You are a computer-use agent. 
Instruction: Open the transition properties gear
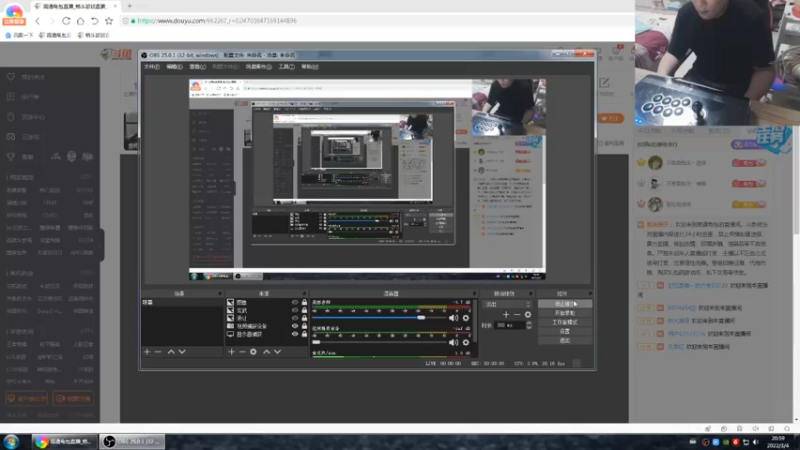point(528,314)
